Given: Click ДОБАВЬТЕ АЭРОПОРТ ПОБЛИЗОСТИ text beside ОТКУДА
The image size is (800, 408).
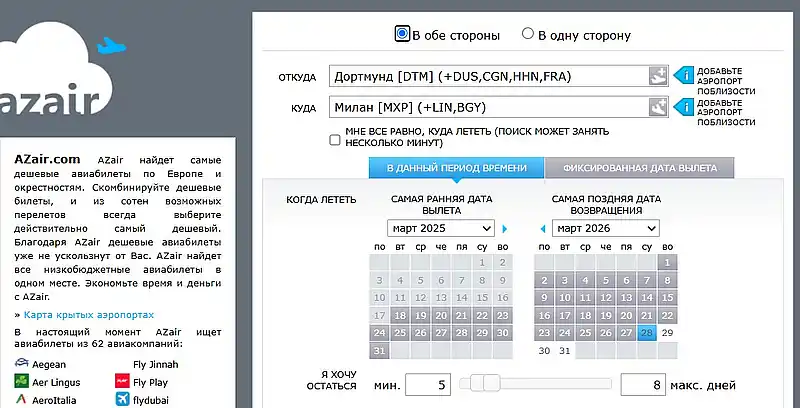Looking at the screenshot, I should coord(726,81).
